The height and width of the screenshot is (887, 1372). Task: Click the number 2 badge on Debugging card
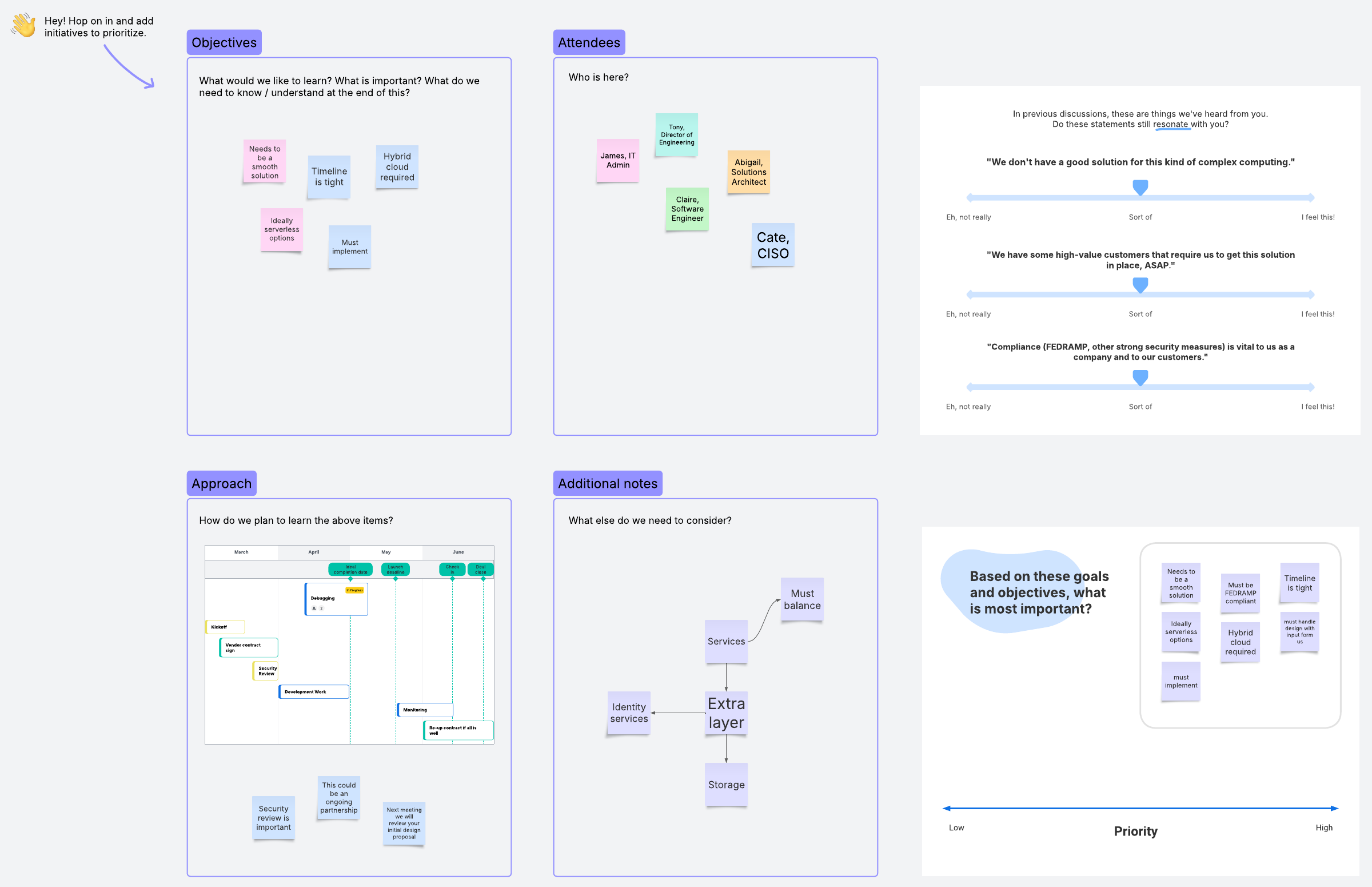pyautogui.click(x=321, y=608)
